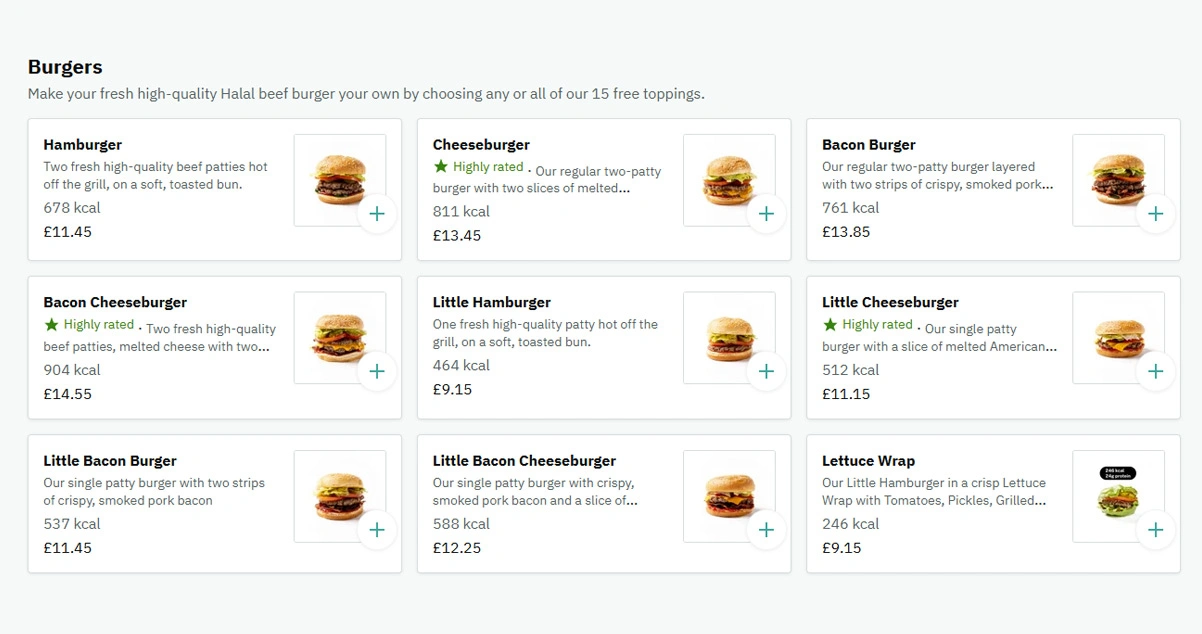Tap plus icon on Little Cheeseburger
The height and width of the screenshot is (634, 1202).
click(1155, 371)
